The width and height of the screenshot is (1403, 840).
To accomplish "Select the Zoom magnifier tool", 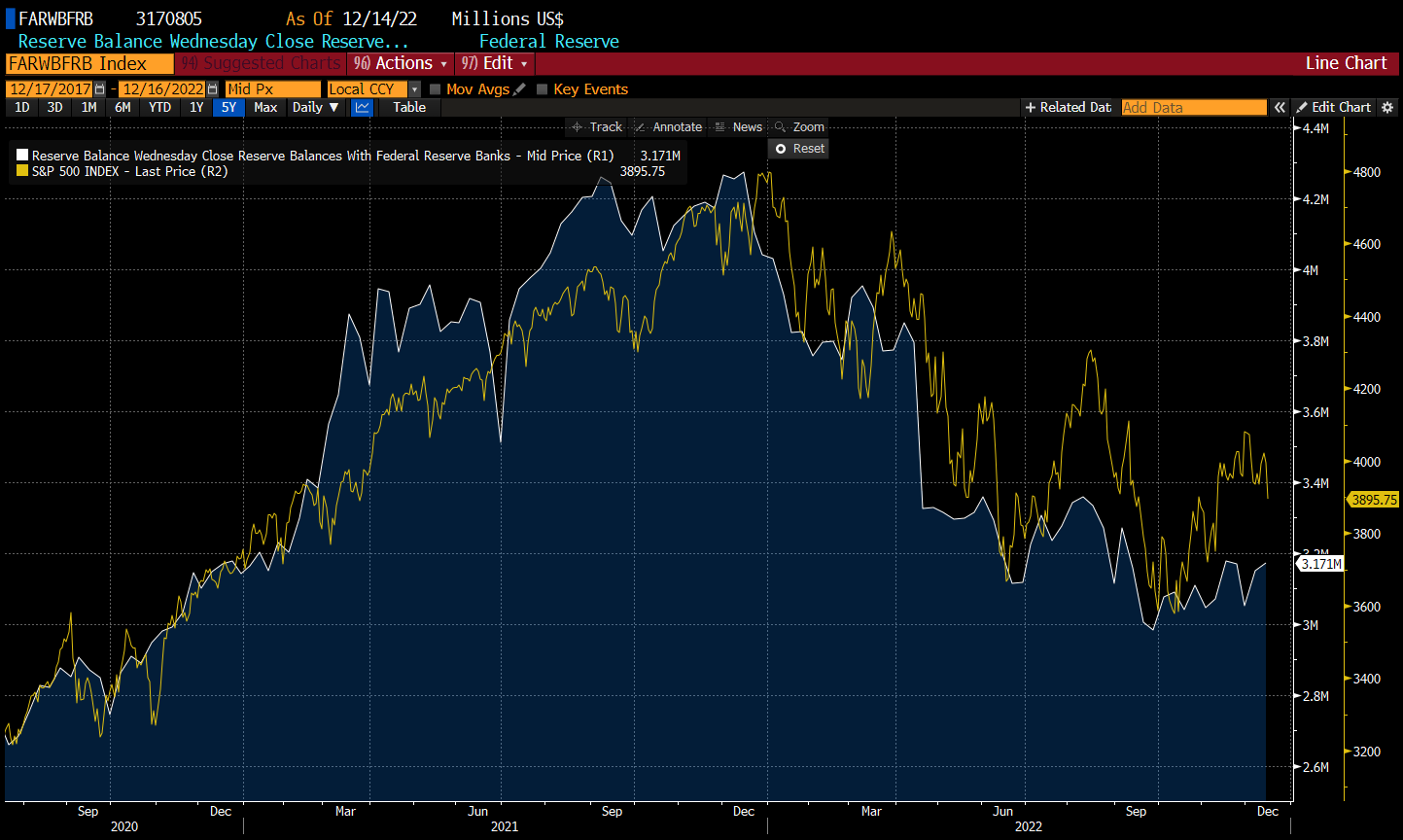I will point(799,127).
